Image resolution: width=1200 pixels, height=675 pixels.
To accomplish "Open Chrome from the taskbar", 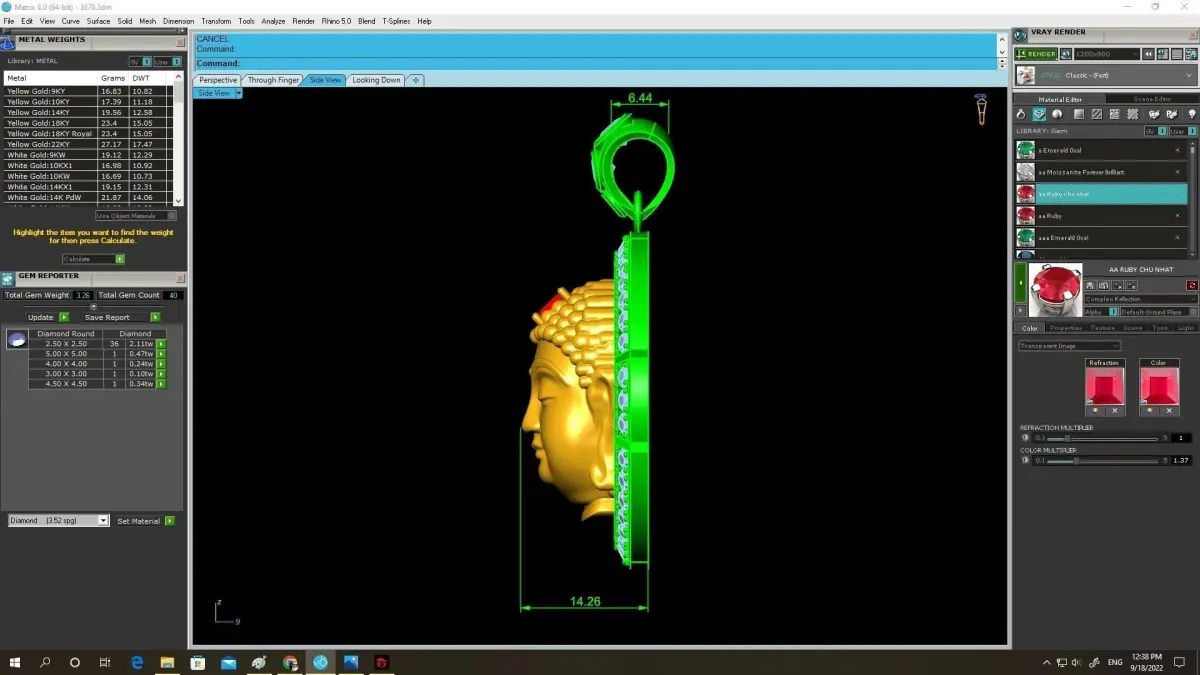I will 290,662.
